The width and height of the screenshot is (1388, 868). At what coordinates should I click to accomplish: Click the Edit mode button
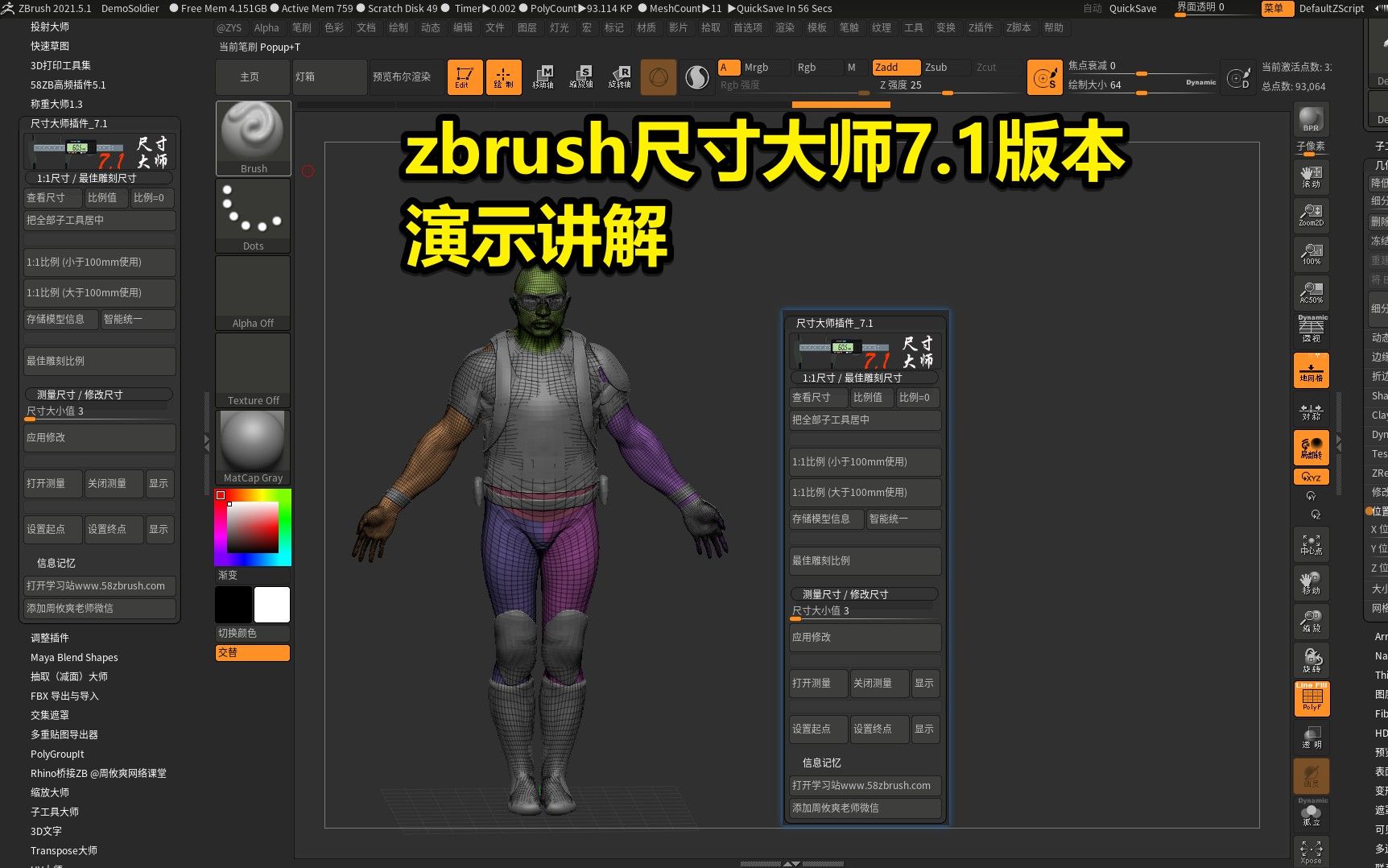(465, 77)
